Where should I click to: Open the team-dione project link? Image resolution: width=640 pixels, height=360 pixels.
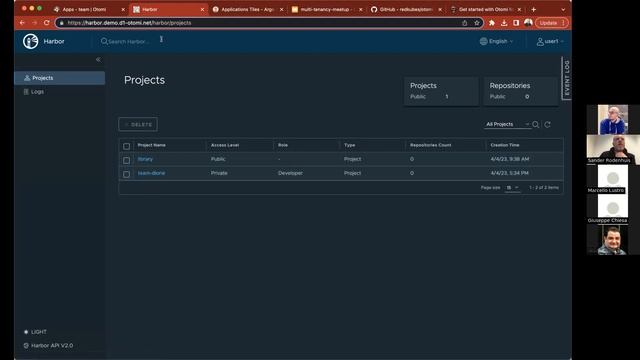pos(151,173)
